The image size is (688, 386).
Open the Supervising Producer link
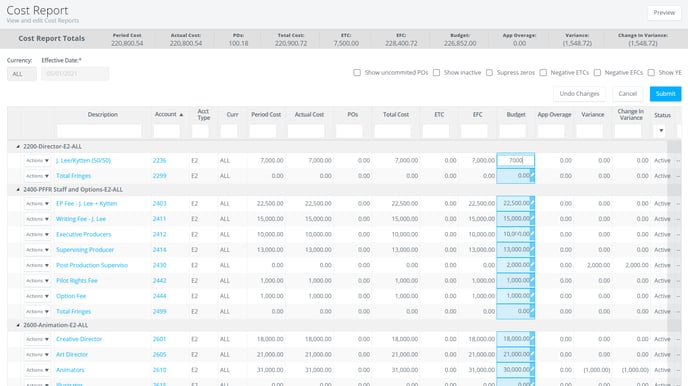tap(85, 250)
